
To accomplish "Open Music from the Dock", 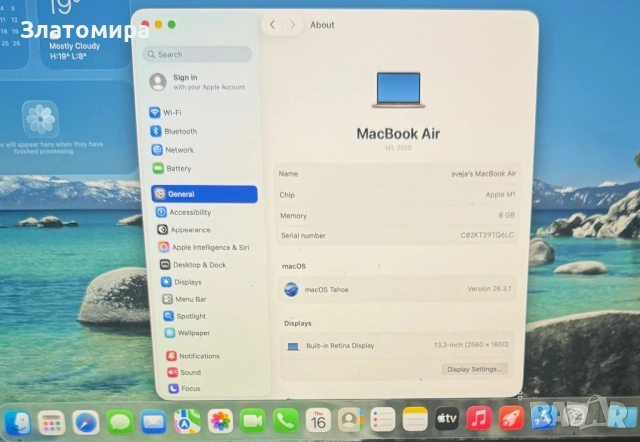I will pos(479,418).
